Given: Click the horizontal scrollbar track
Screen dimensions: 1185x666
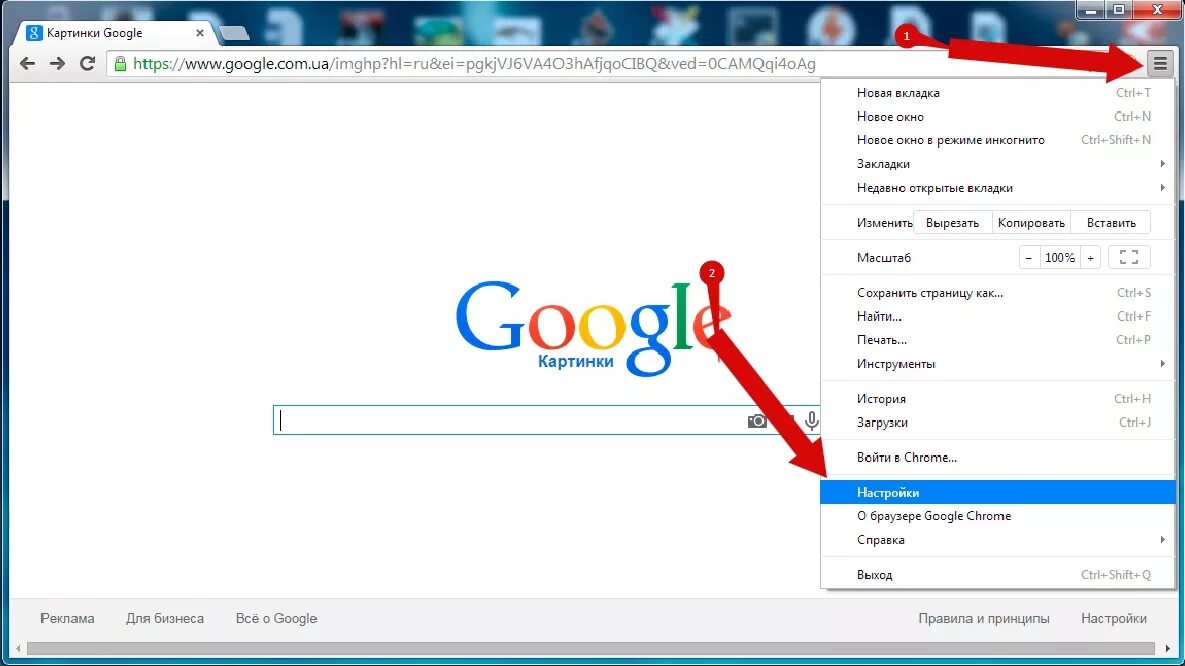Looking at the screenshot, I should (591, 649).
